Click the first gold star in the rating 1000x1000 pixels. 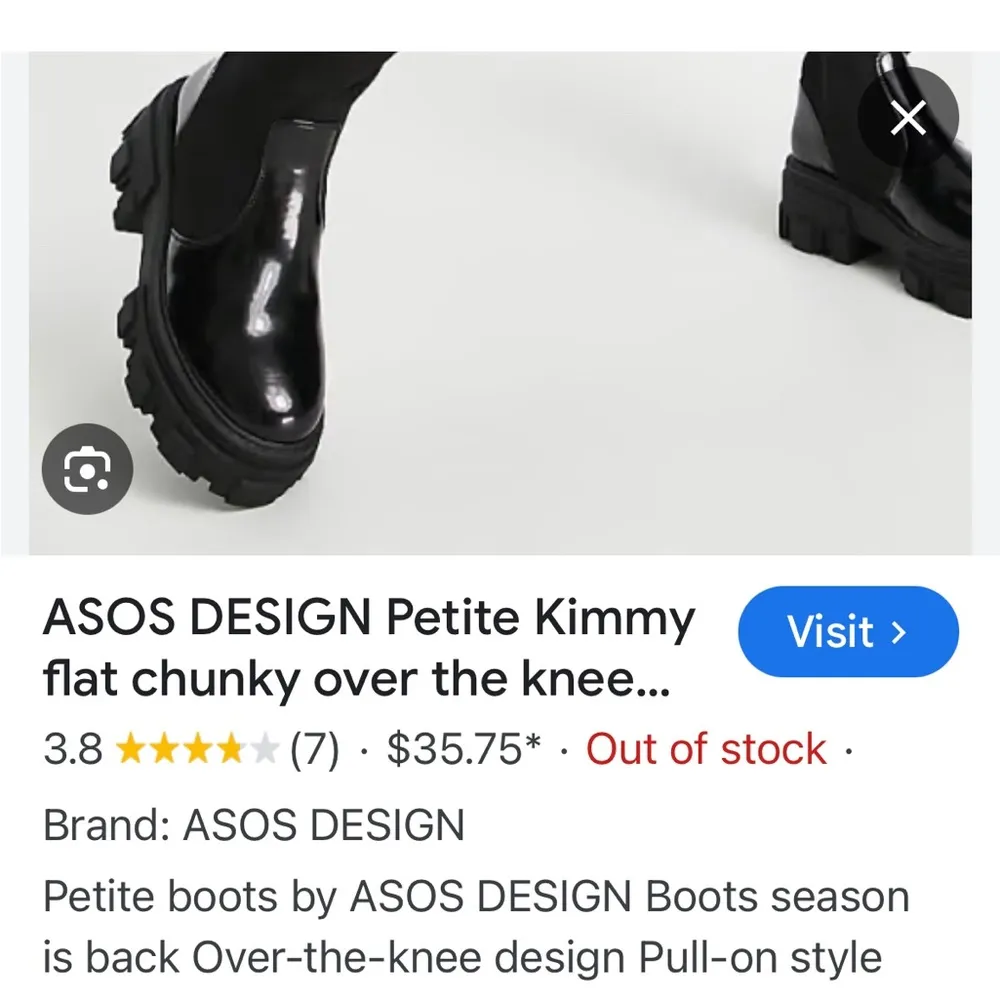(129, 749)
